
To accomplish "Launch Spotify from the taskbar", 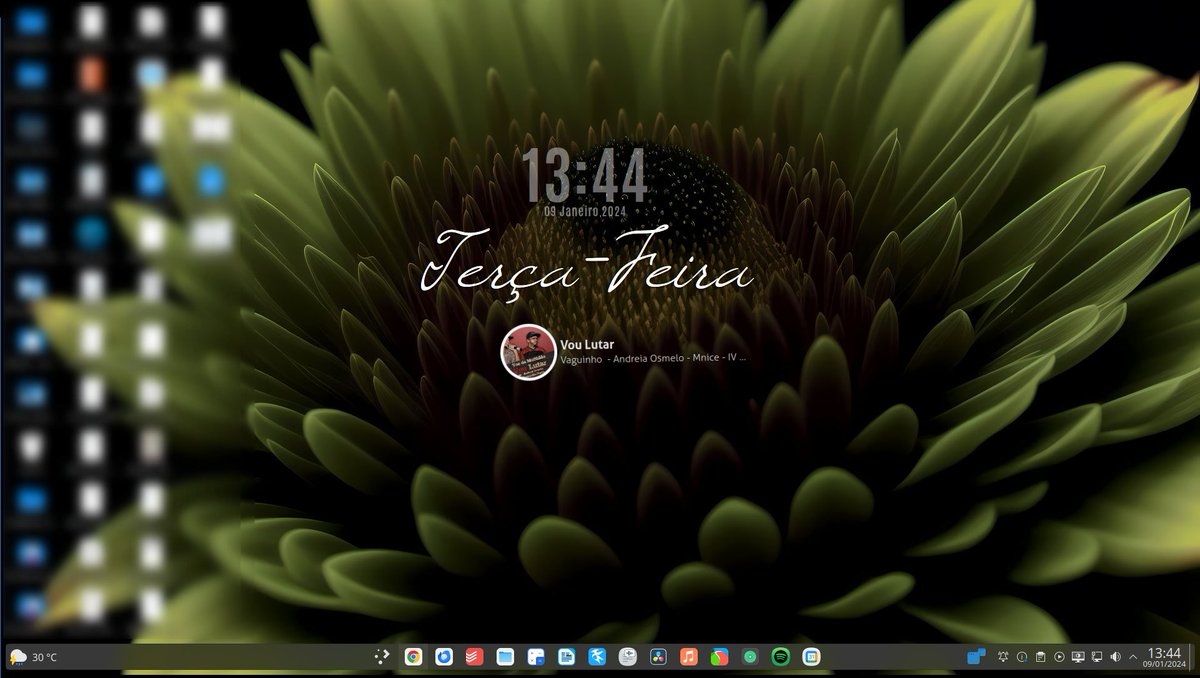I will coord(781,657).
